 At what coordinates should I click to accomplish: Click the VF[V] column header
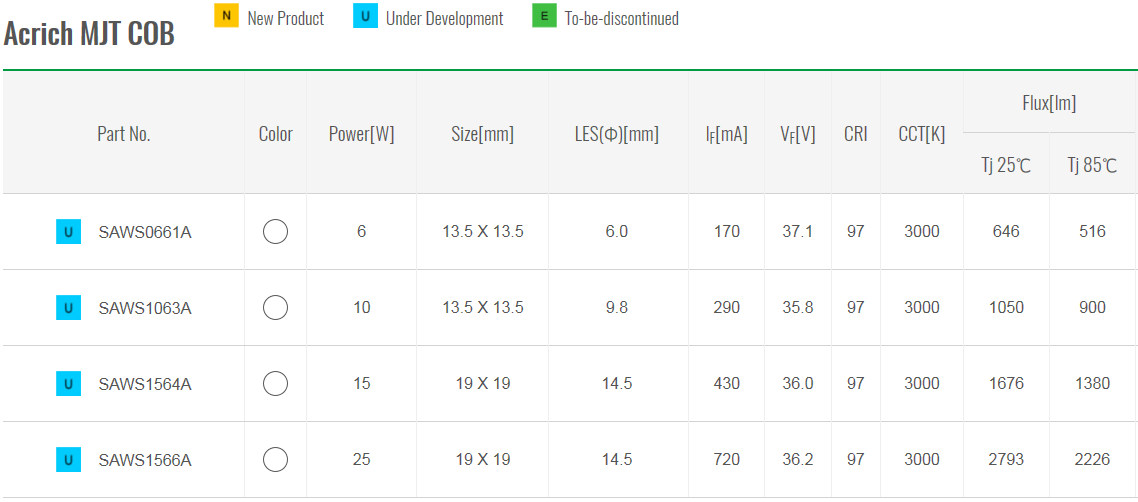[798, 134]
